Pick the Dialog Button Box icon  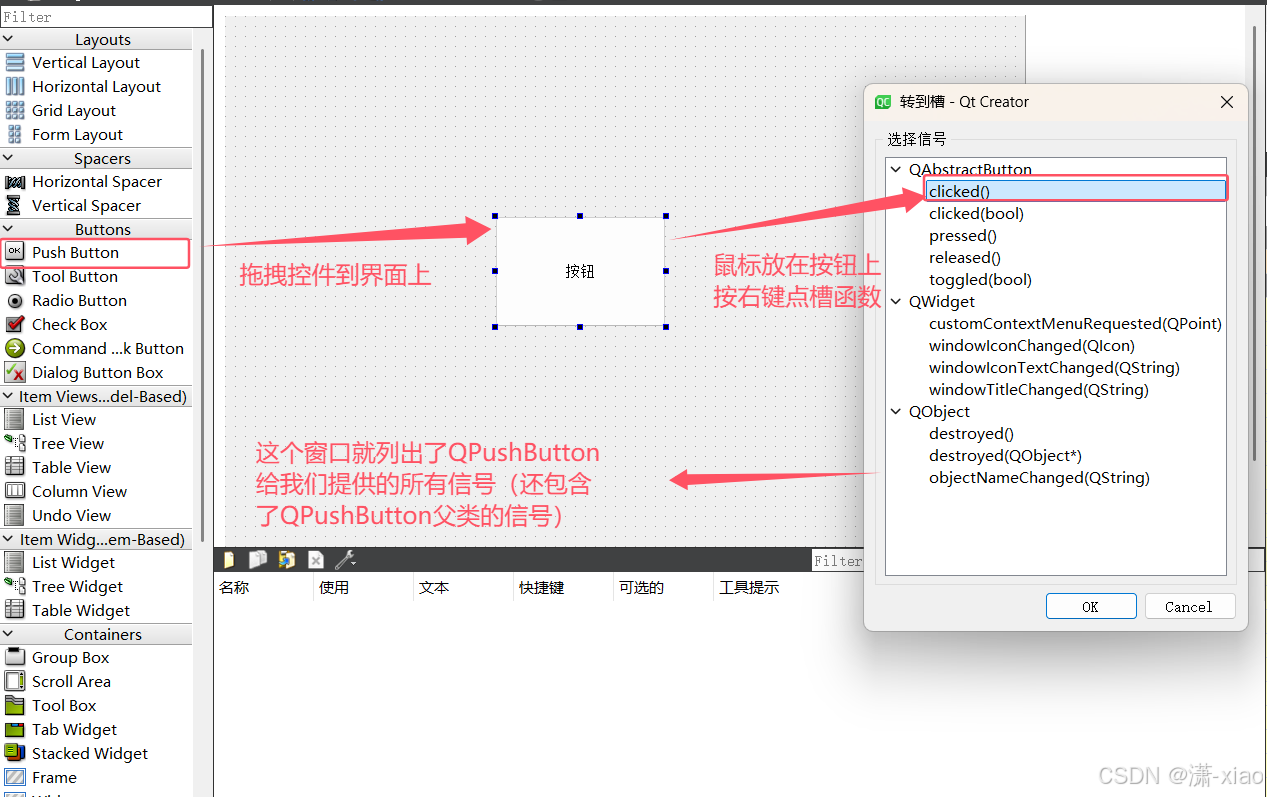(x=15, y=372)
